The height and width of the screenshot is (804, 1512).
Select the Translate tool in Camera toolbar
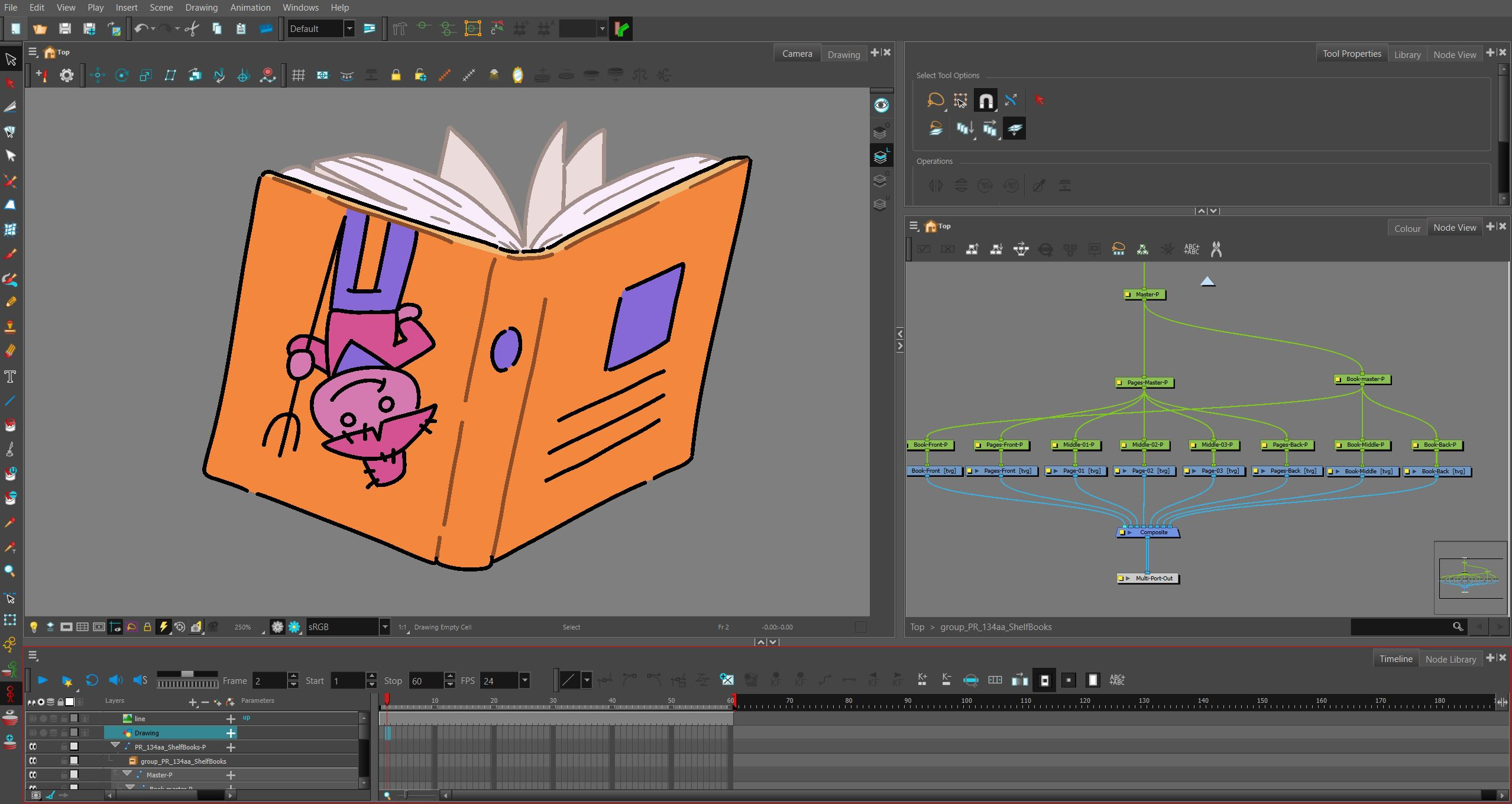98,75
